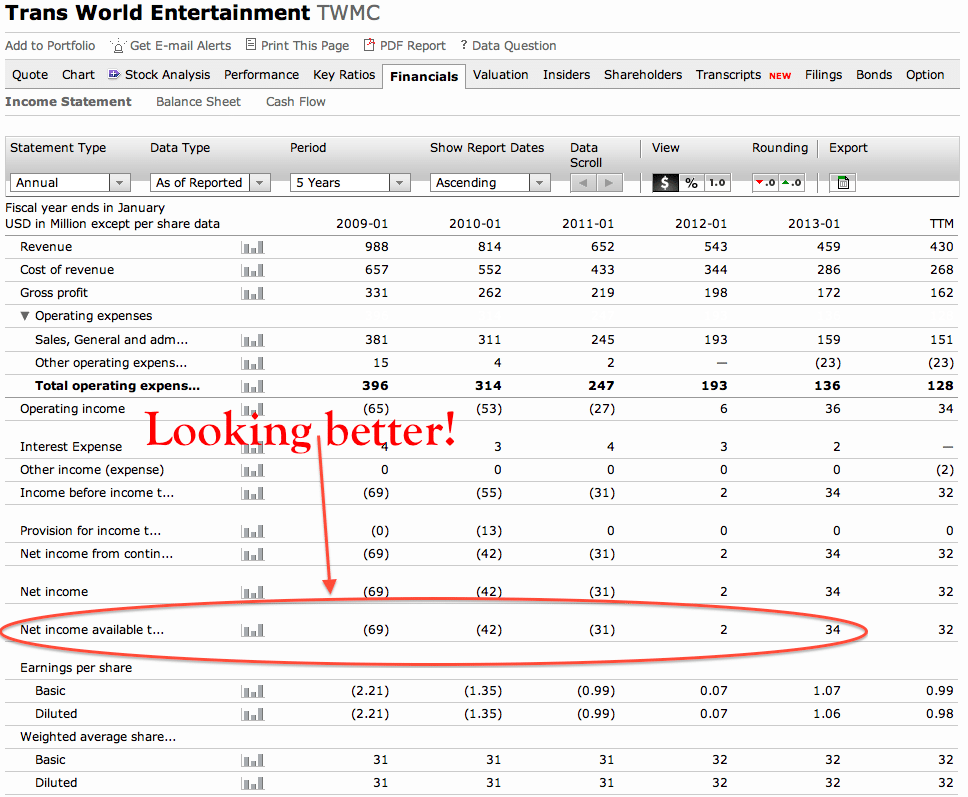Image resolution: width=968 pixels, height=797 pixels.
Task: Open the Data Type As of Reported dropdown
Action: [x=210, y=183]
